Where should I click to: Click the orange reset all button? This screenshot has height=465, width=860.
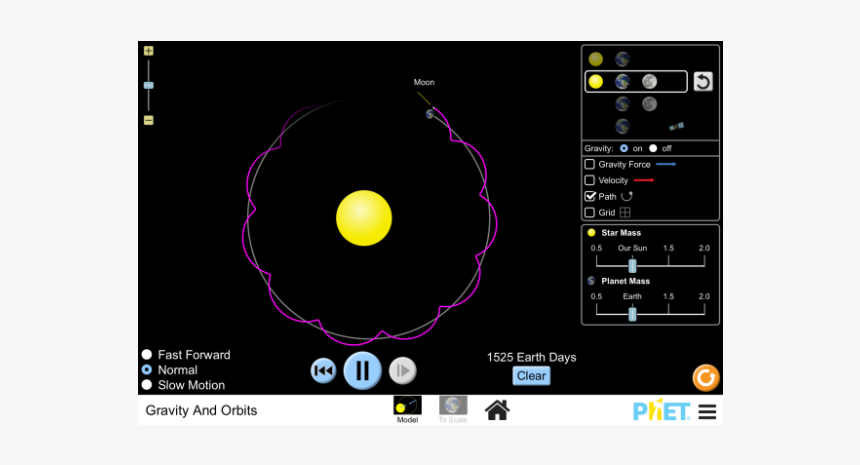click(705, 378)
